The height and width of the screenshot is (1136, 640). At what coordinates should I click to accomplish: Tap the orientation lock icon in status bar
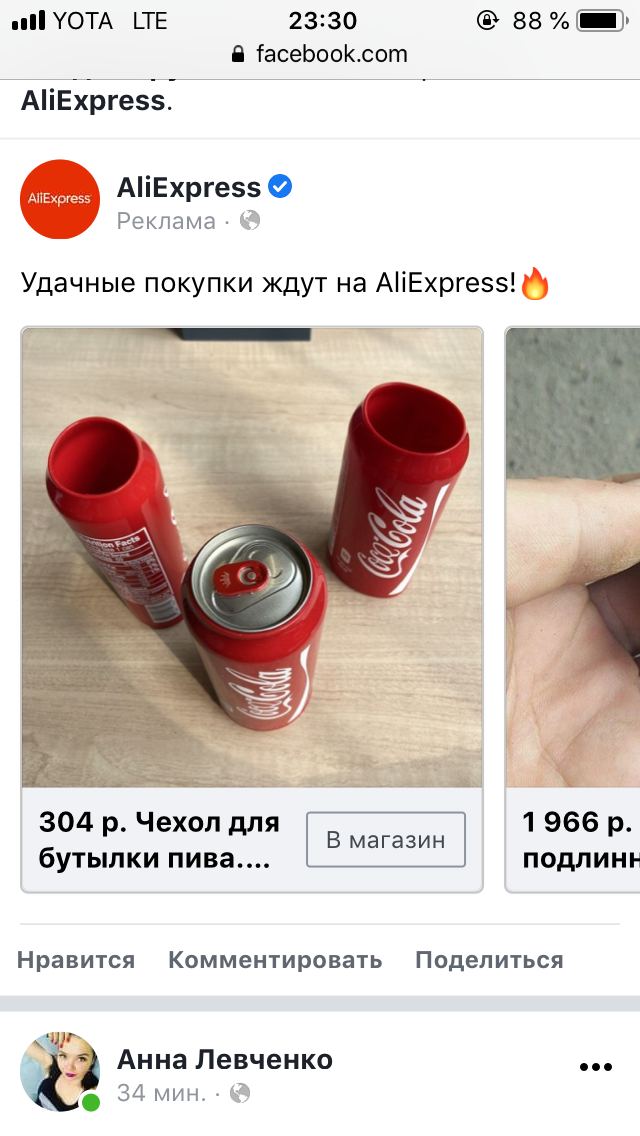tap(487, 20)
